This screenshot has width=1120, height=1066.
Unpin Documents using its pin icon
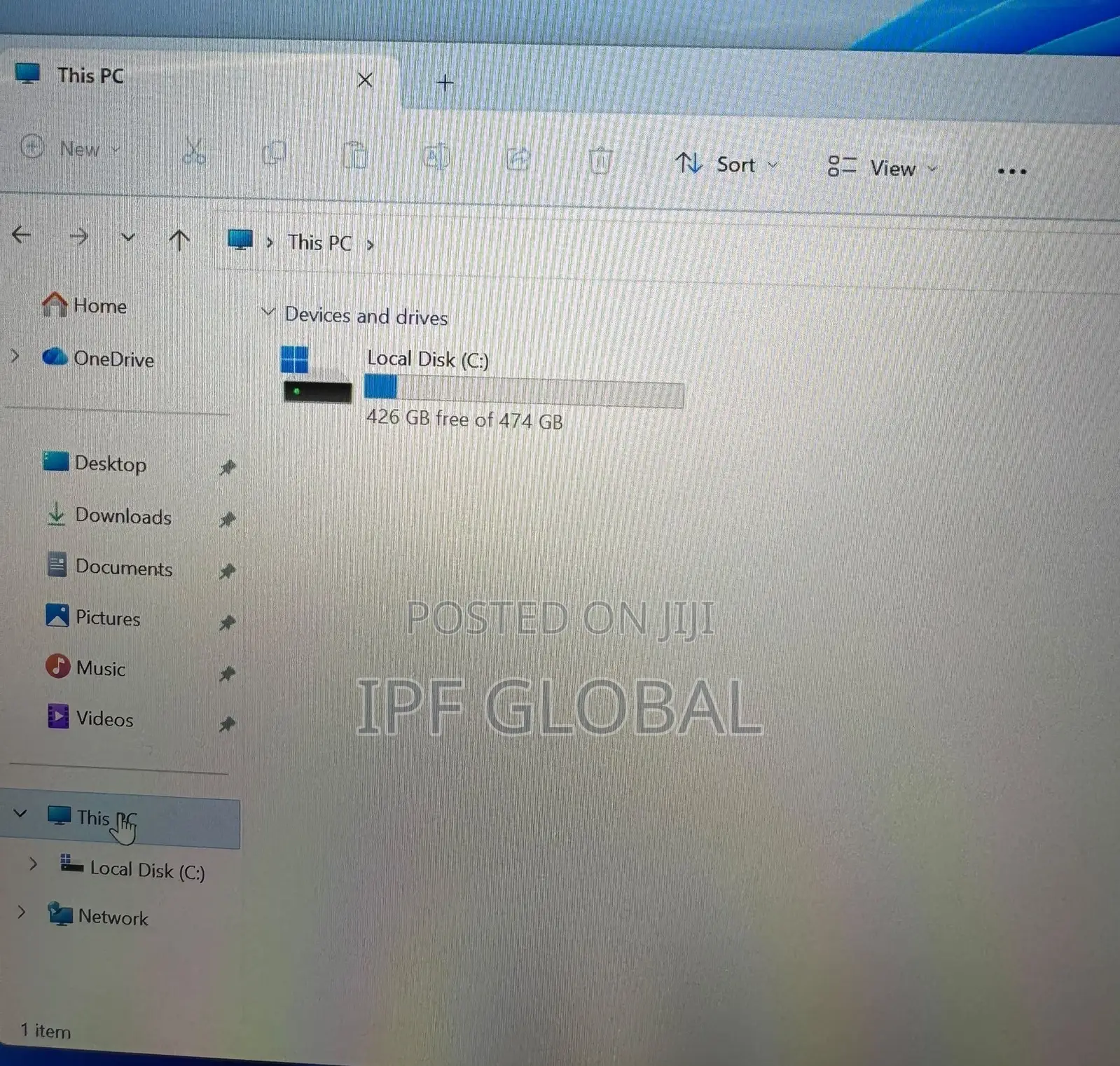[x=227, y=572]
